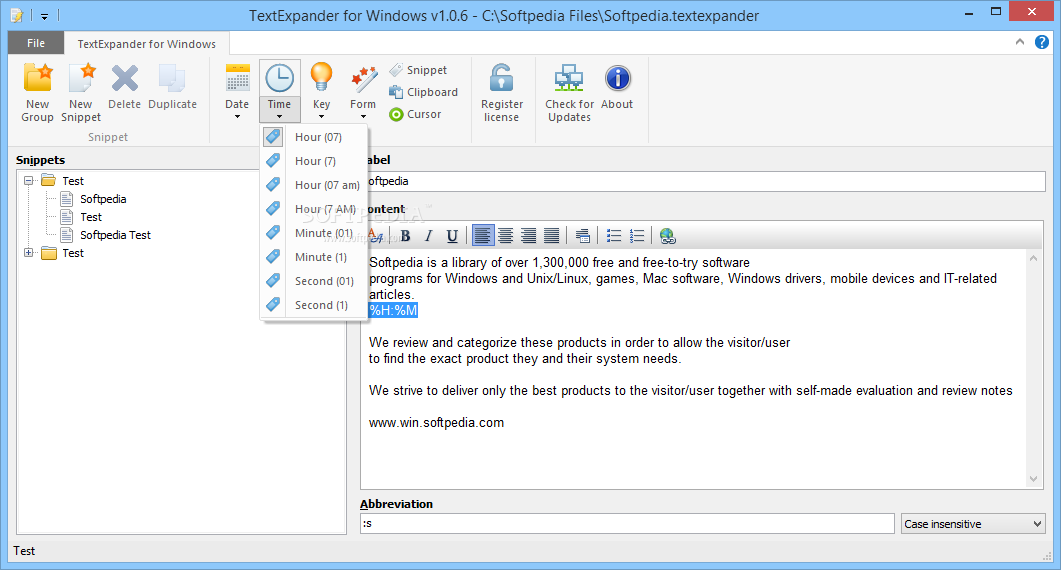Click www.win.softpedia.com line in content

click(x=436, y=422)
